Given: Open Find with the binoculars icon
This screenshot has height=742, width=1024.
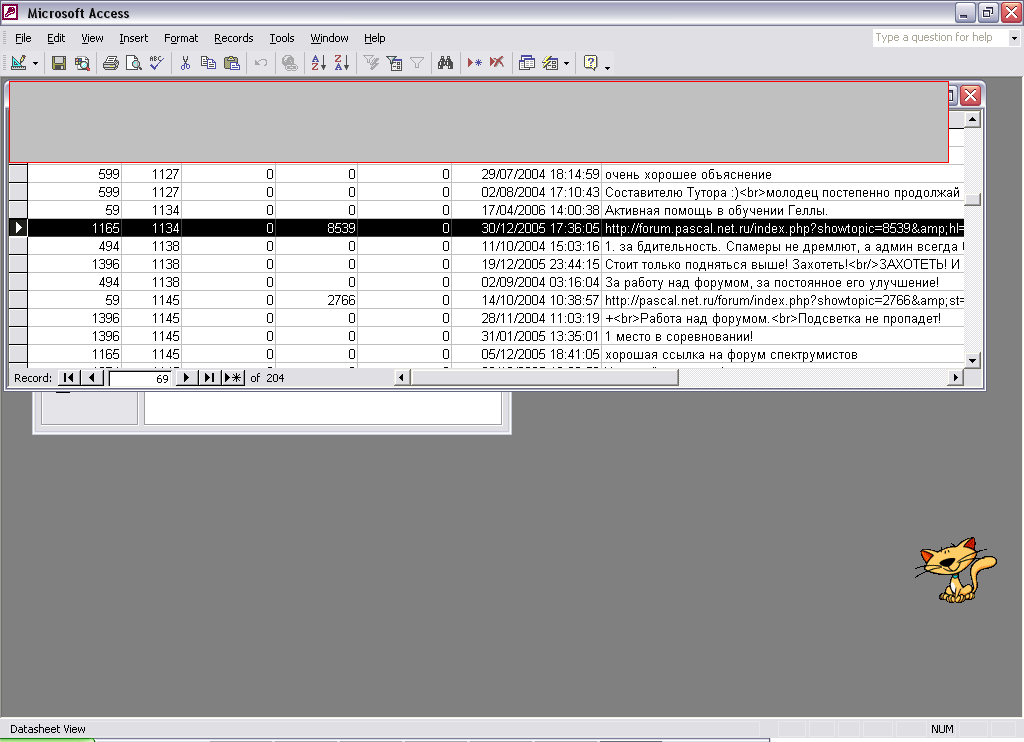Looking at the screenshot, I should click(446, 63).
